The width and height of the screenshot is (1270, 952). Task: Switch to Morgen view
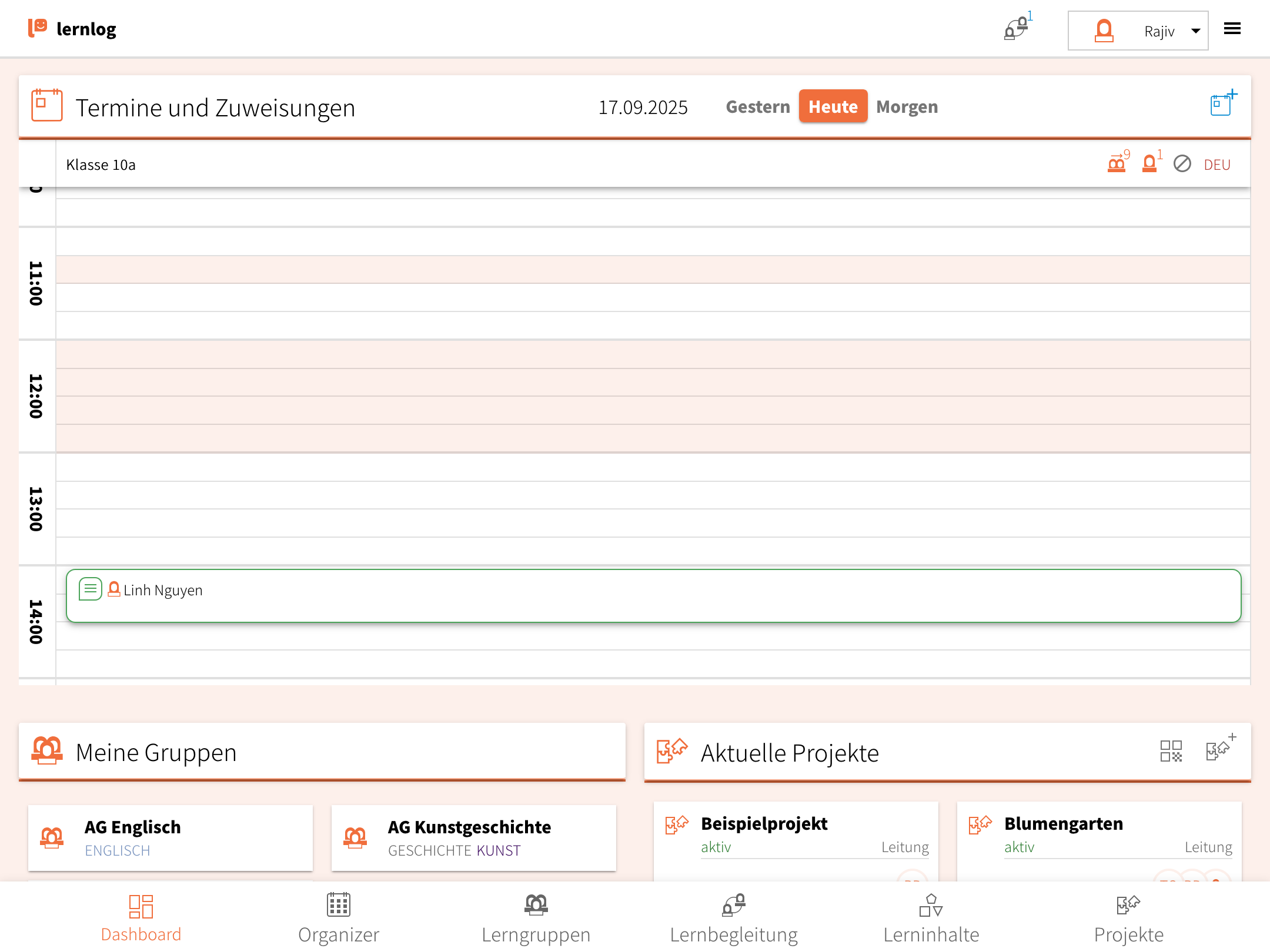click(907, 106)
